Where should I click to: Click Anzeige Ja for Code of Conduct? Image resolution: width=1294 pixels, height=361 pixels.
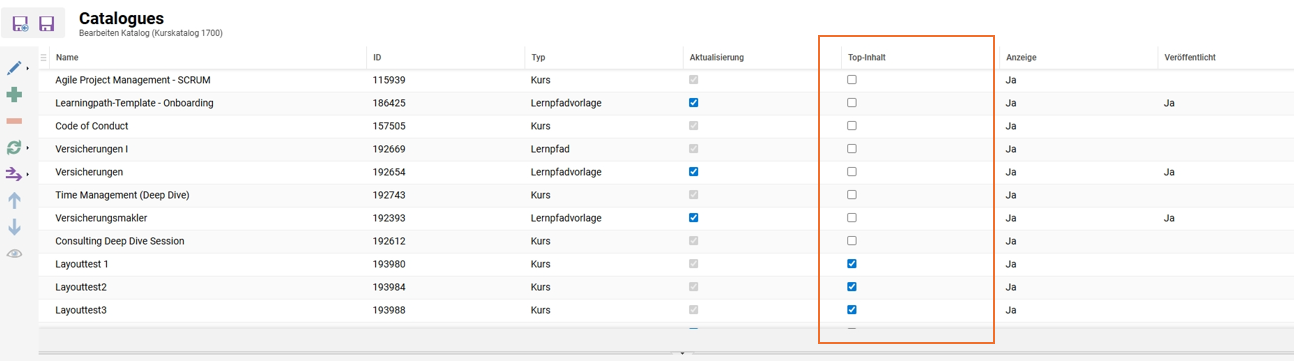1011,126
